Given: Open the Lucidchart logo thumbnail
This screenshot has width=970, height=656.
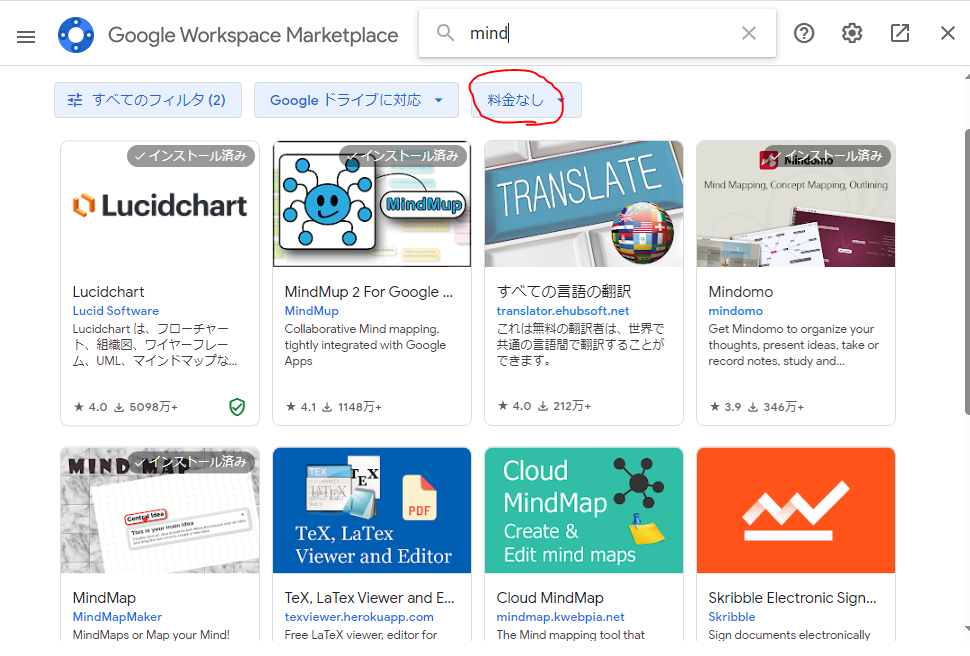Looking at the screenshot, I should click(160, 205).
